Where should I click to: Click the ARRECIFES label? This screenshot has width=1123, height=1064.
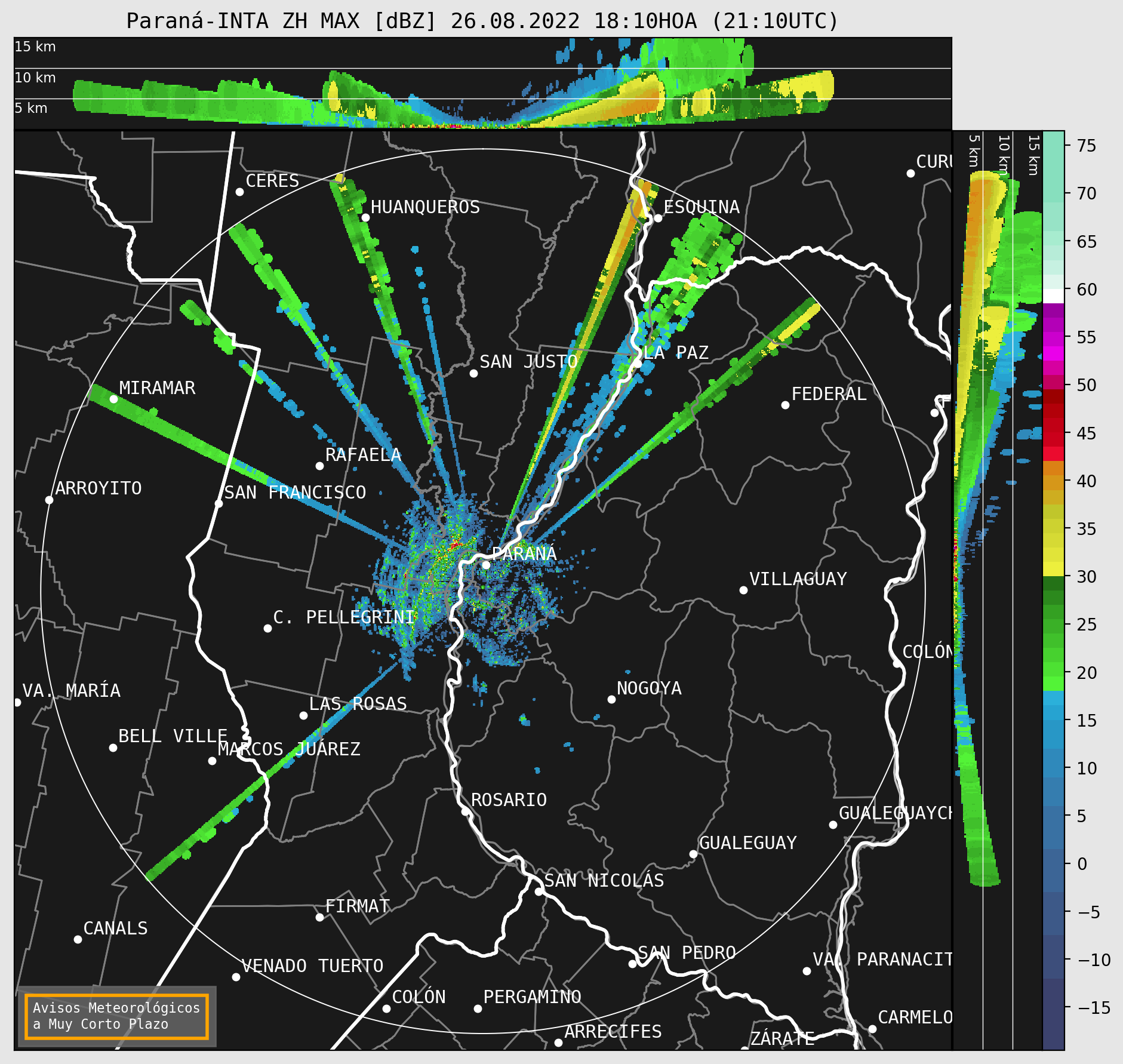(613, 1032)
